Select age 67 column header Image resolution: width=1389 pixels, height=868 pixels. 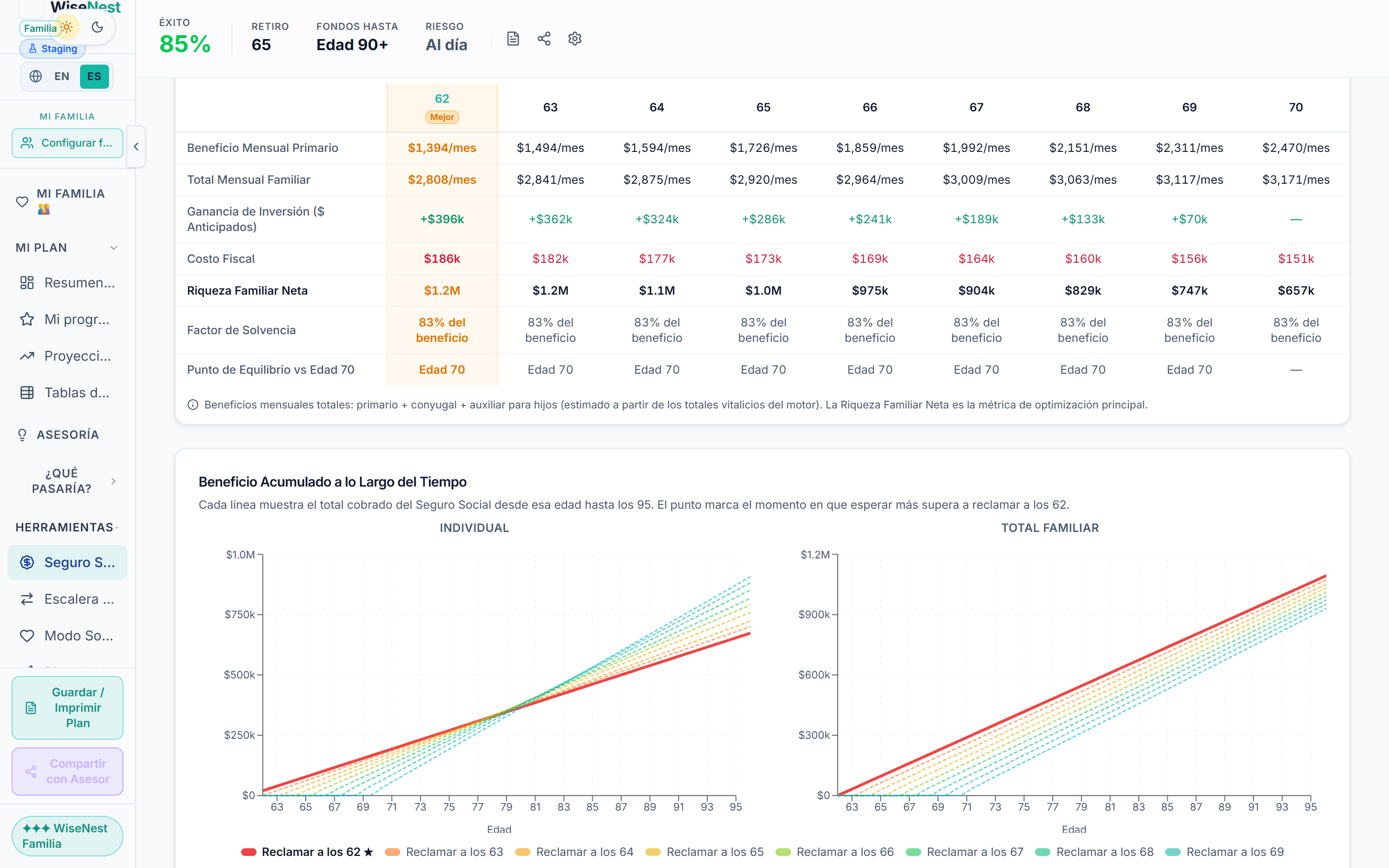(x=976, y=108)
